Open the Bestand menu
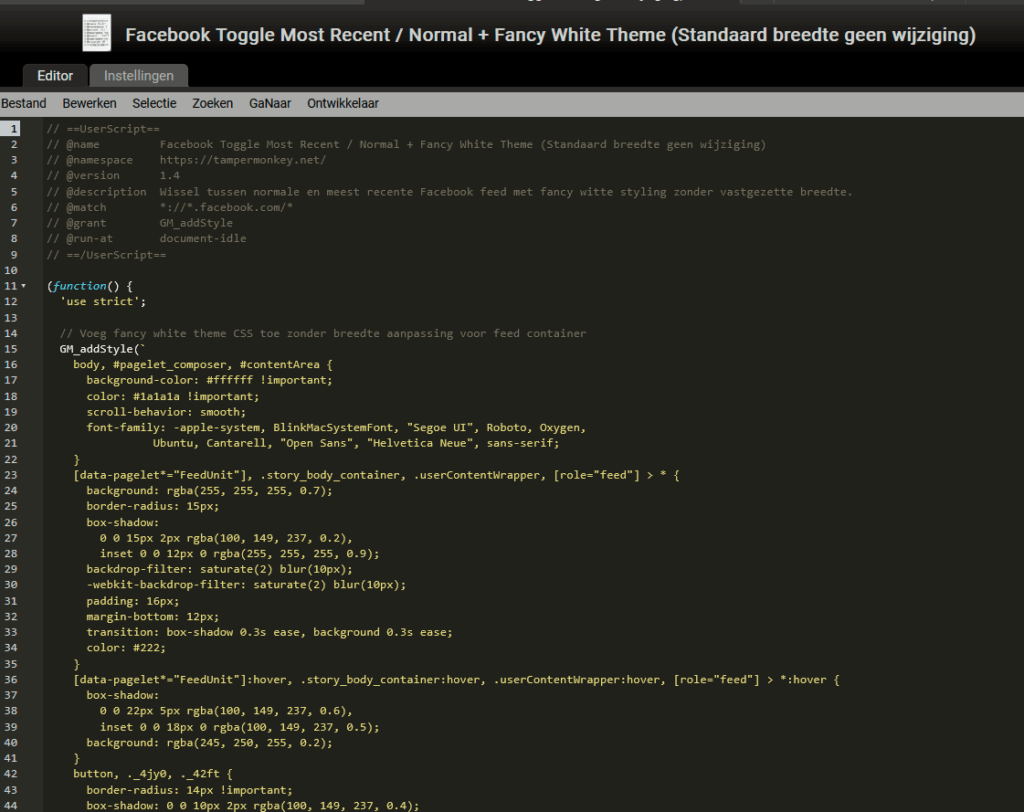 pyautogui.click(x=24, y=103)
